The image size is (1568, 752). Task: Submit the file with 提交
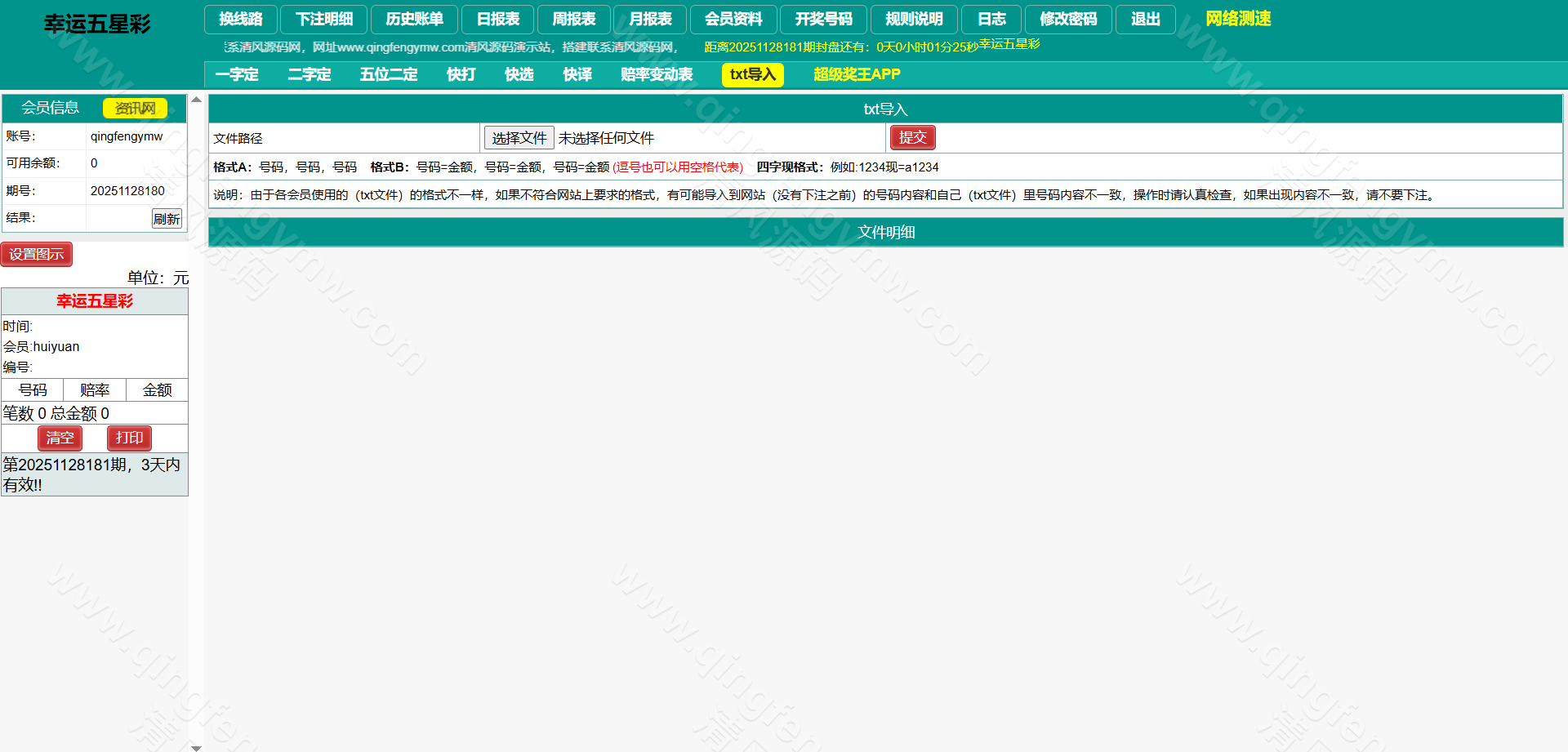pyautogui.click(x=912, y=137)
